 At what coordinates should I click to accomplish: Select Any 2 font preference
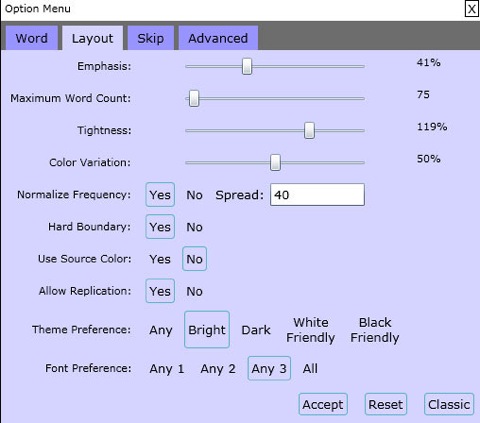tap(218, 369)
